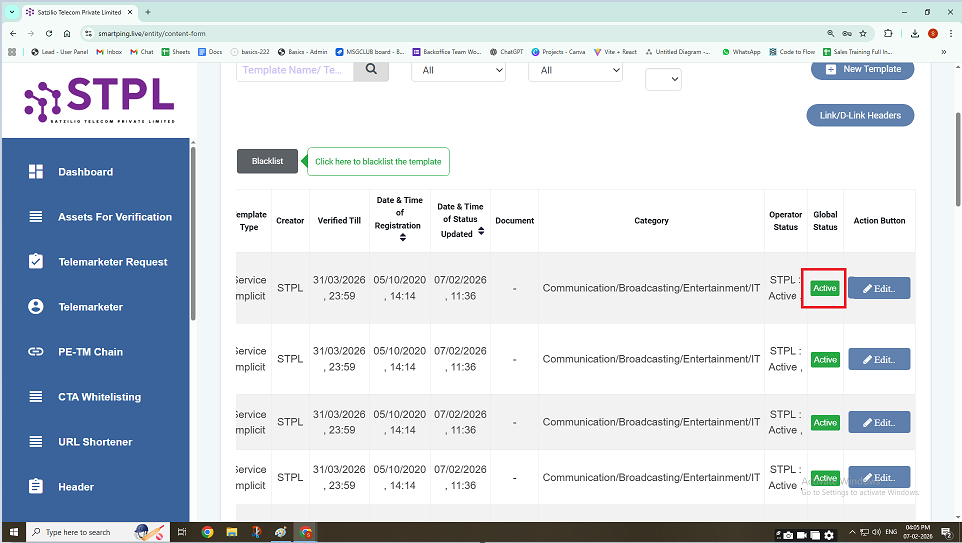The image size is (962, 543).
Task: Sort by Date & Time of Status Updated arrows
Action: pyautogui.click(x=481, y=232)
